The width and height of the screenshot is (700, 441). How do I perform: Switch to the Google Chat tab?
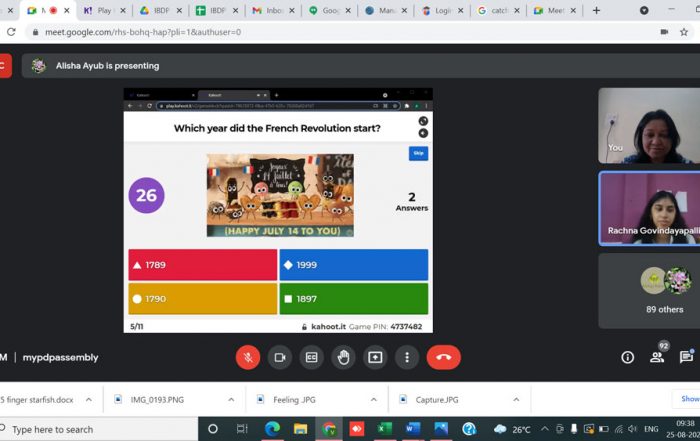[x=329, y=10]
